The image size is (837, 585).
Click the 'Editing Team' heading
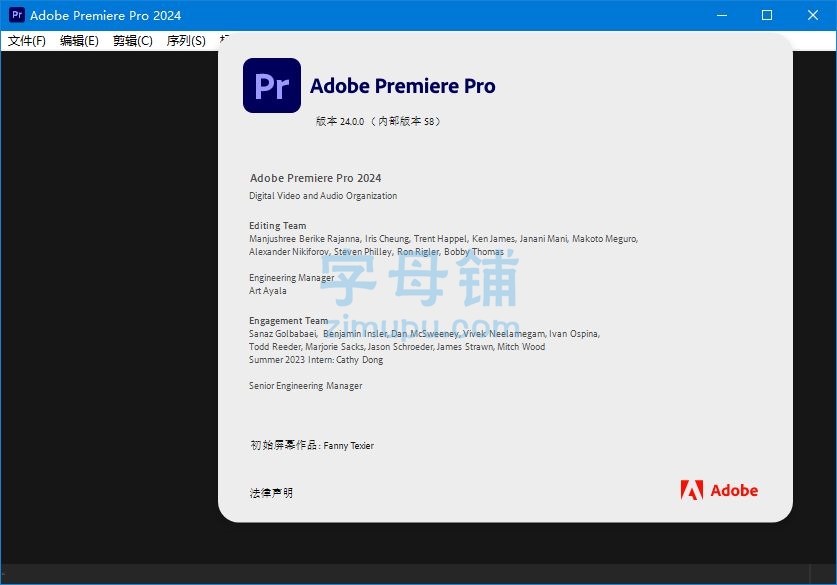click(x=278, y=226)
